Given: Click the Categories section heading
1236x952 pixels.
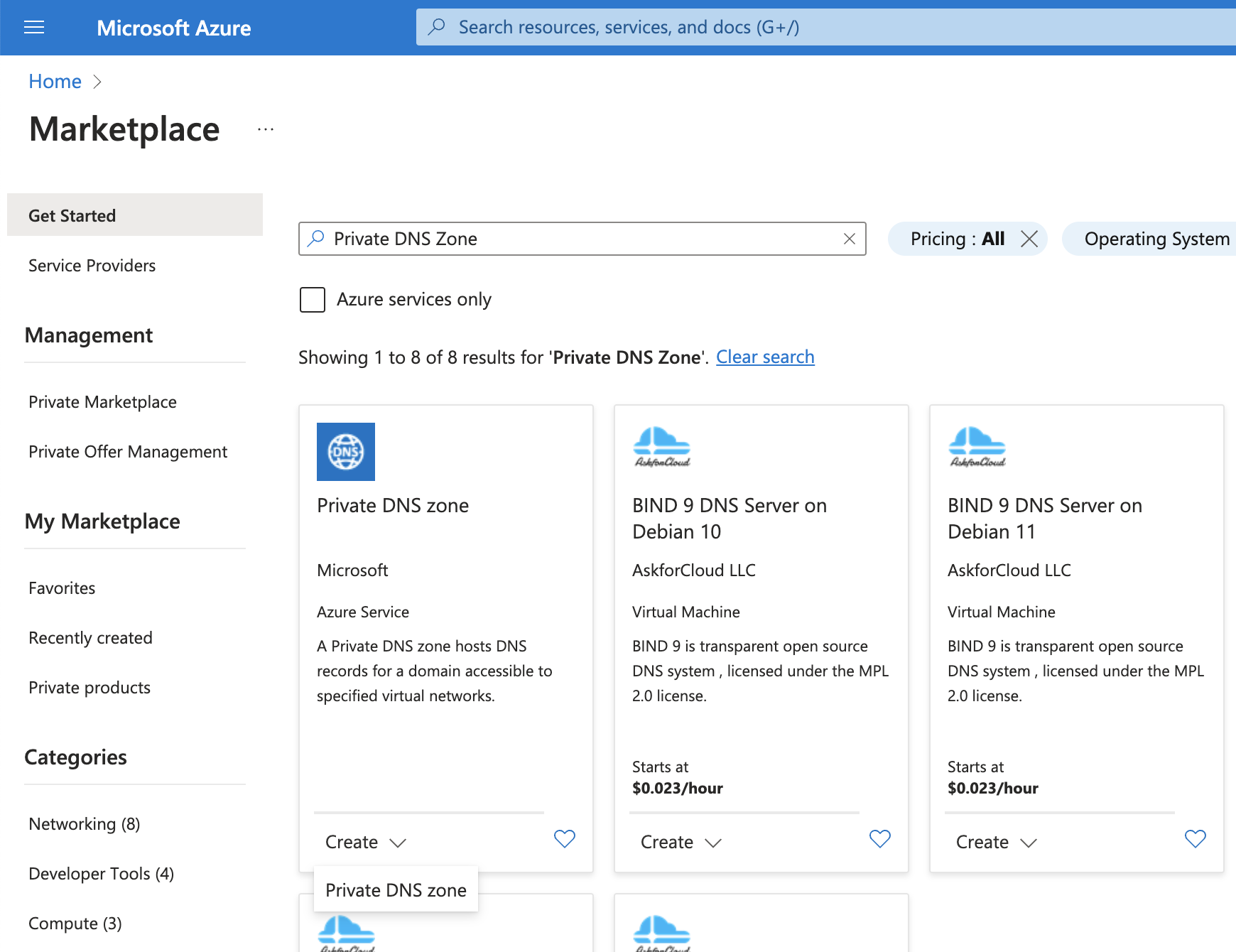Looking at the screenshot, I should (76, 757).
